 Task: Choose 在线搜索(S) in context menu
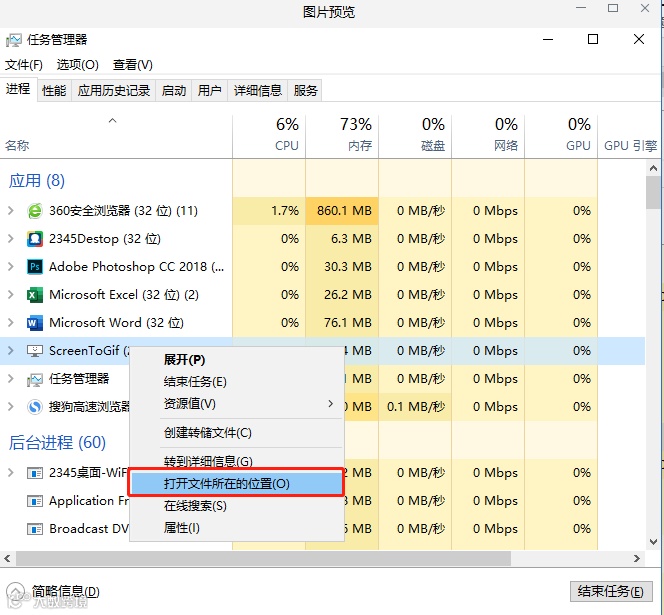pyautogui.click(x=237, y=506)
